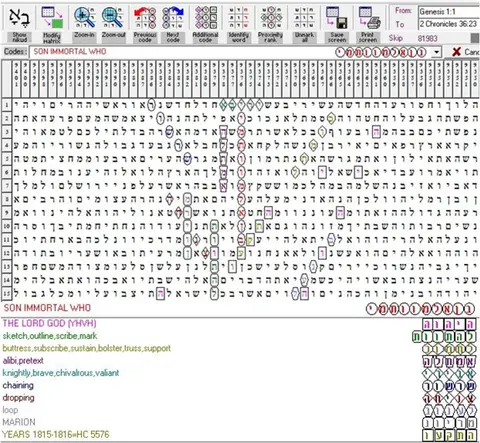
Task: Choose the Unmark all icon
Action: (304, 18)
